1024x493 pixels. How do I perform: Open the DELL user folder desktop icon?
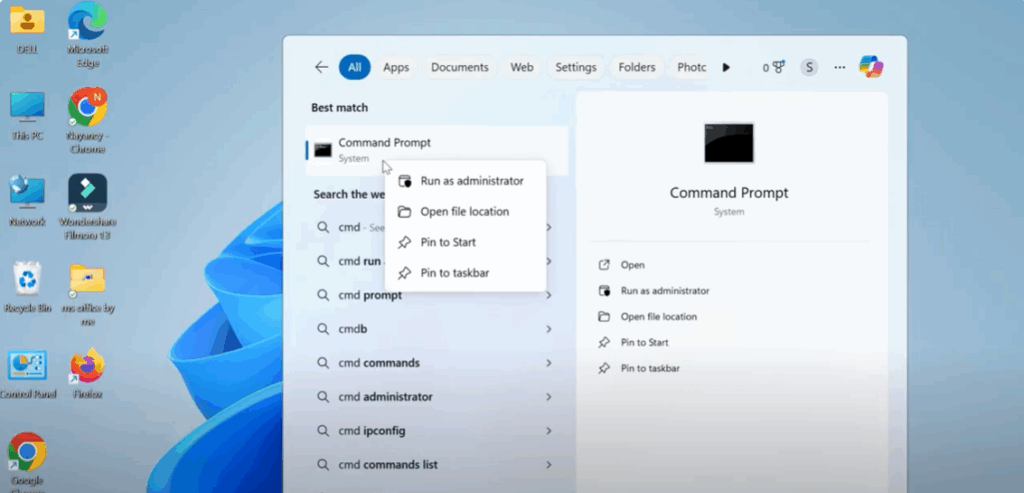click(27, 29)
